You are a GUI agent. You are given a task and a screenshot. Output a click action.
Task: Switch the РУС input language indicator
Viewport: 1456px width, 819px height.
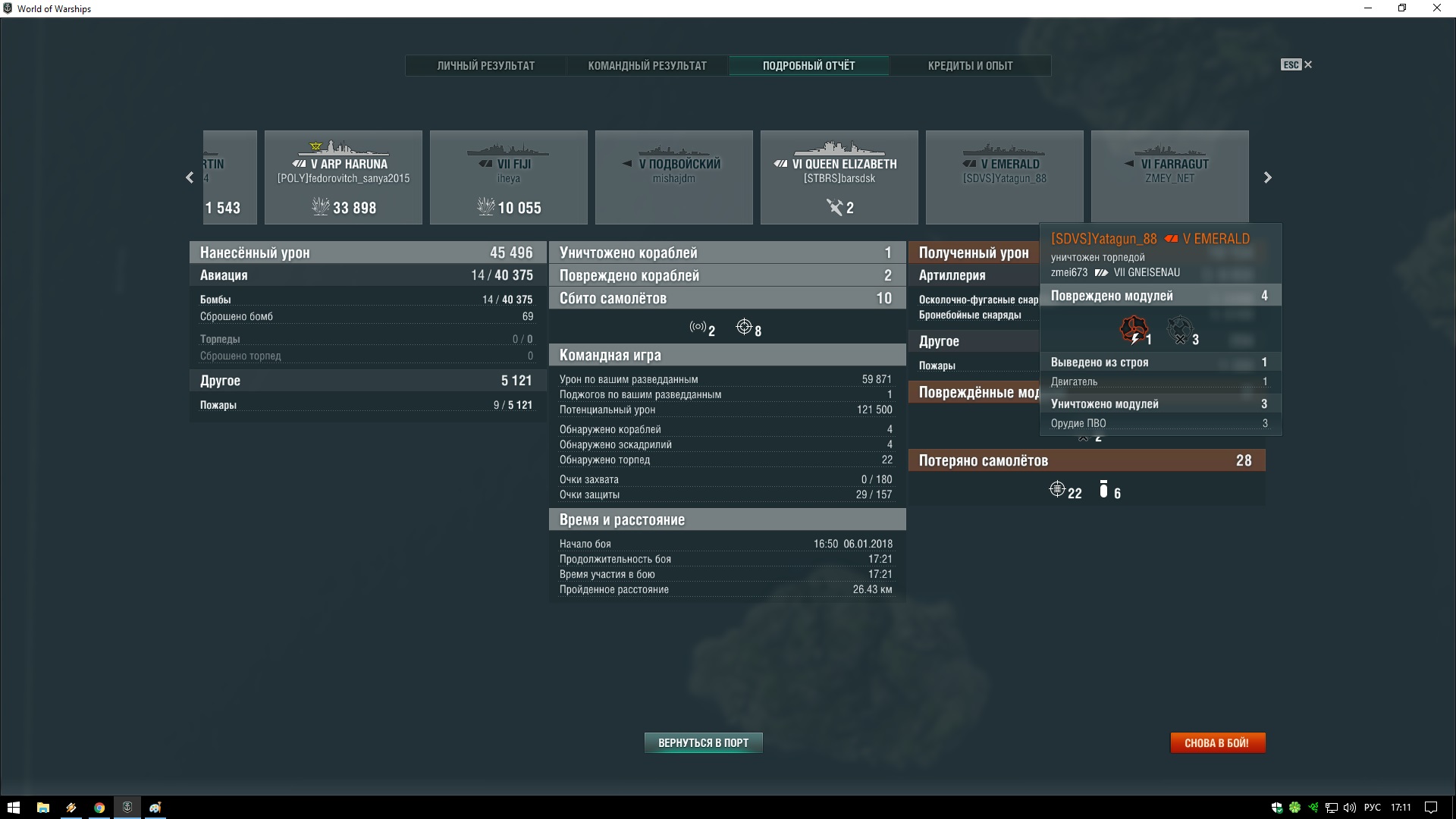point(1373,808)
